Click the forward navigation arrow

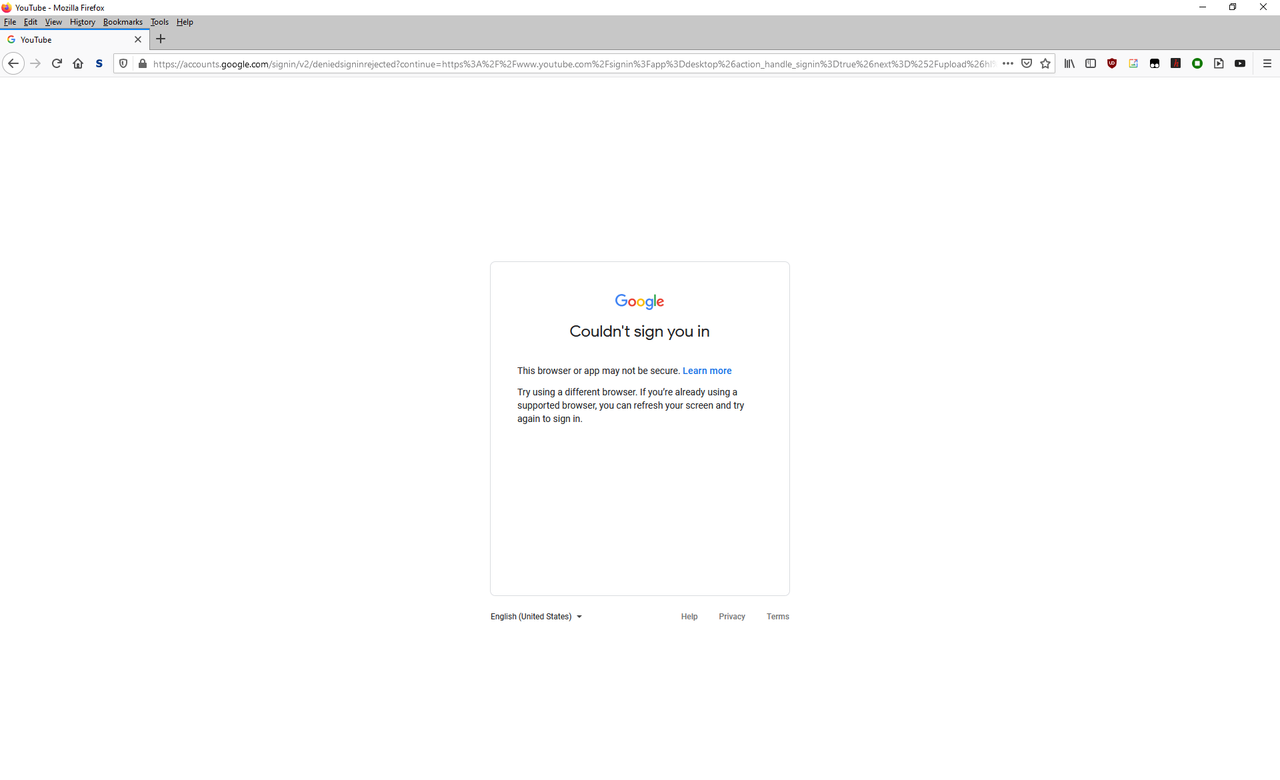pyautogui.click(x=35, y=63)
